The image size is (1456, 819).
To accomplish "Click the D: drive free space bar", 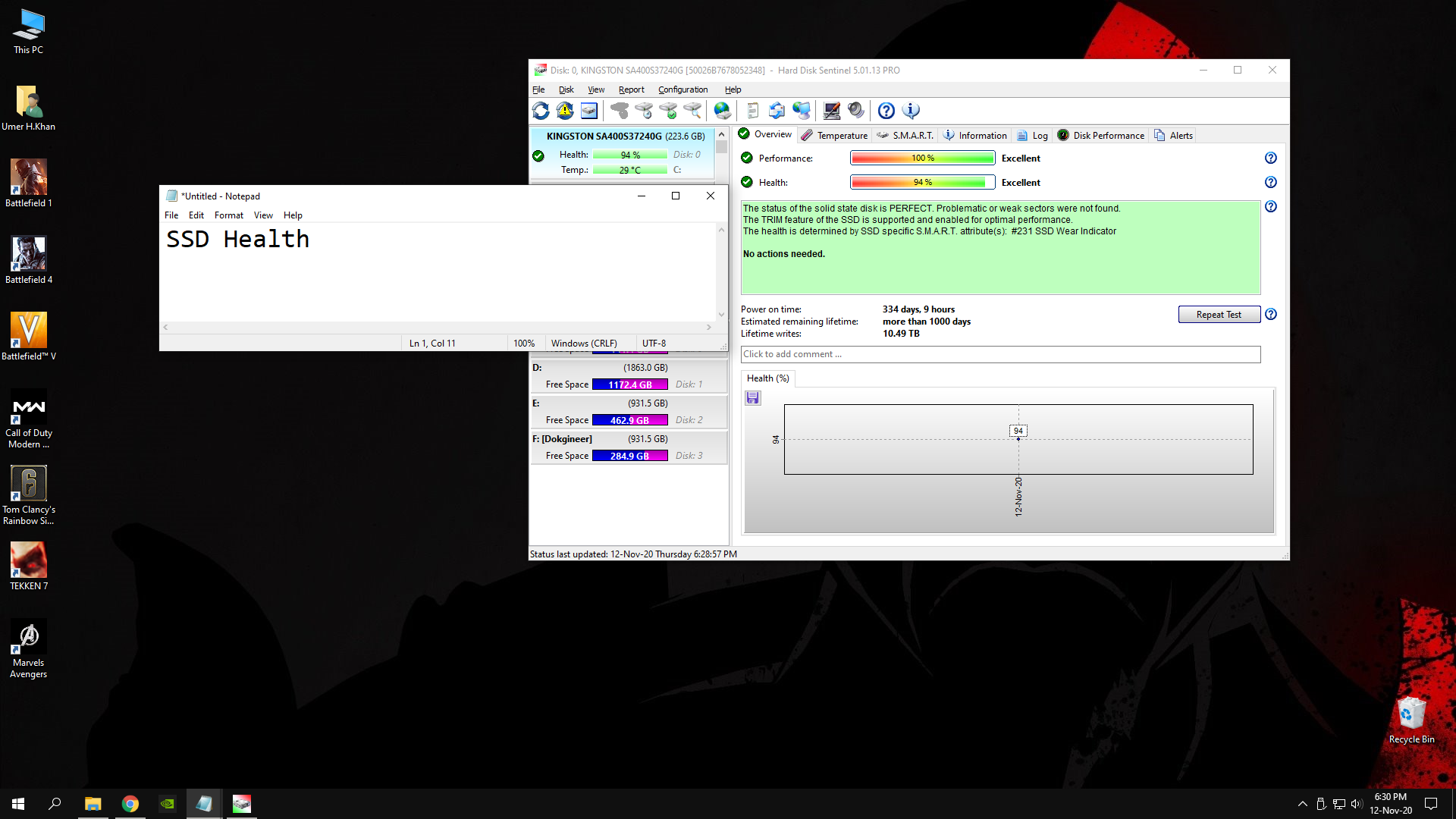I will tap(629, 384).
